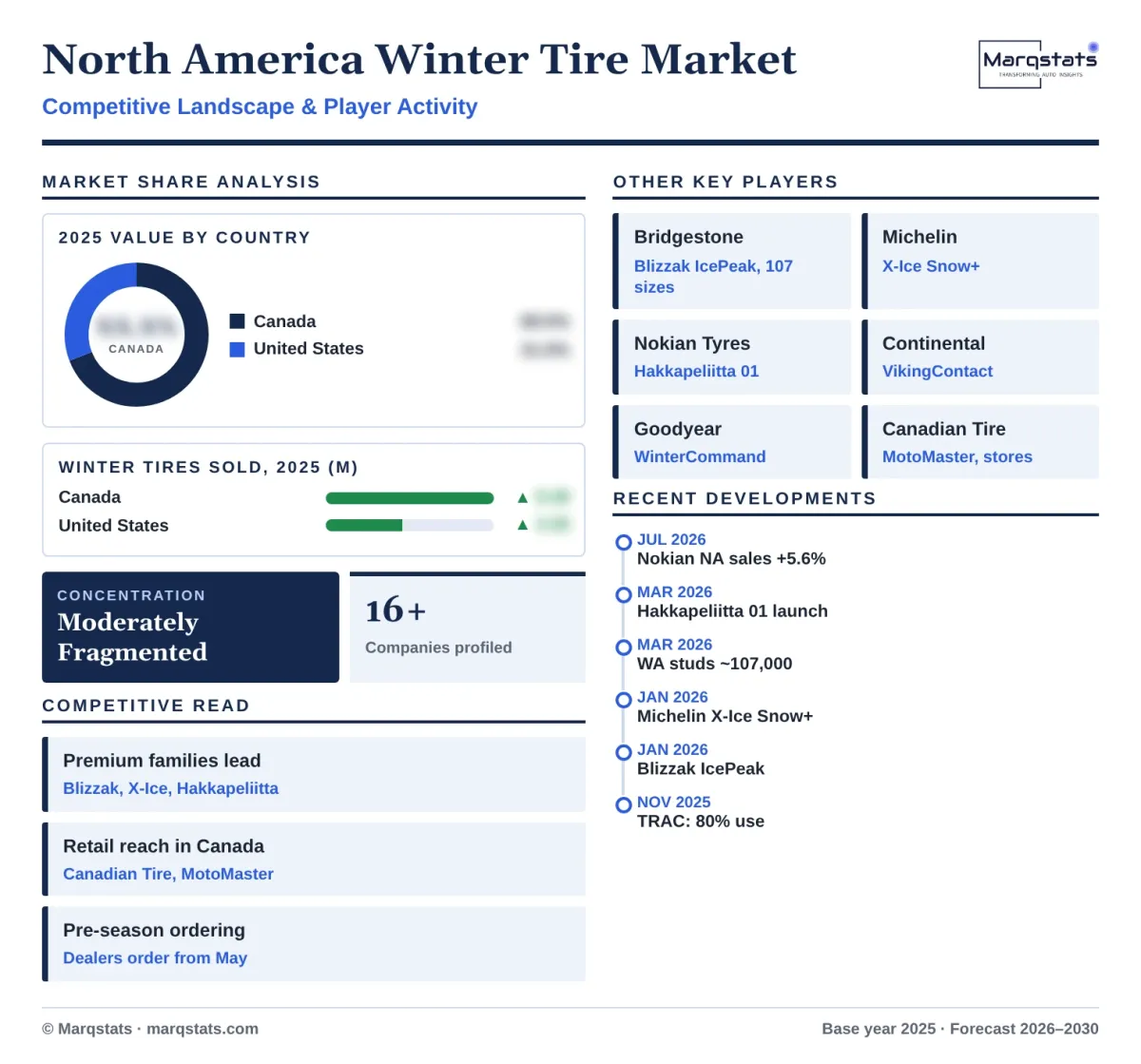Click the Canadian Tire, MotoMaster text
This screenshot has width=1141, height=1064.
pyautogui.click(x=168, y=874)
